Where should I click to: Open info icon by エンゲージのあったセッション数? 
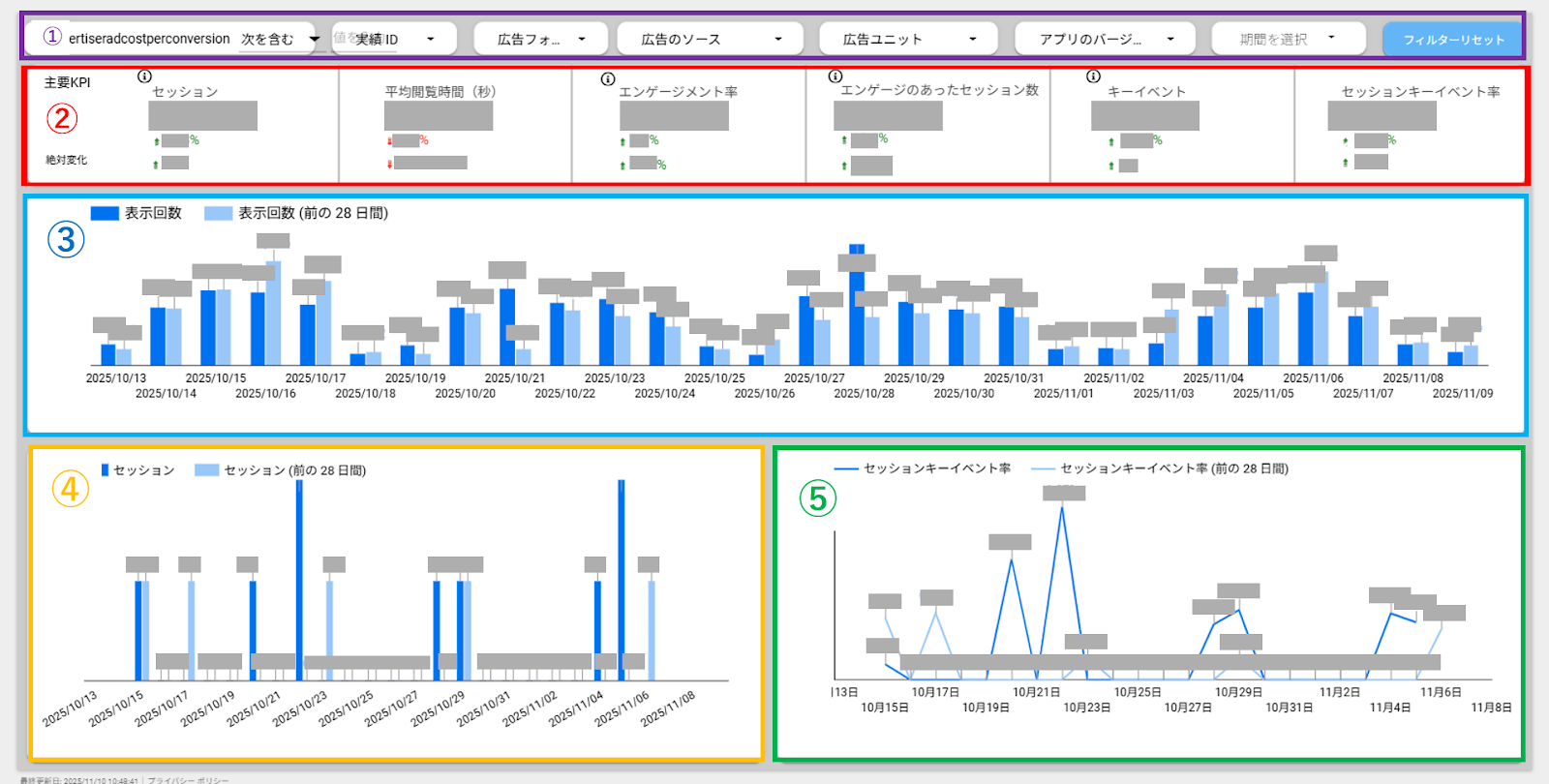[x=835, y=75]
